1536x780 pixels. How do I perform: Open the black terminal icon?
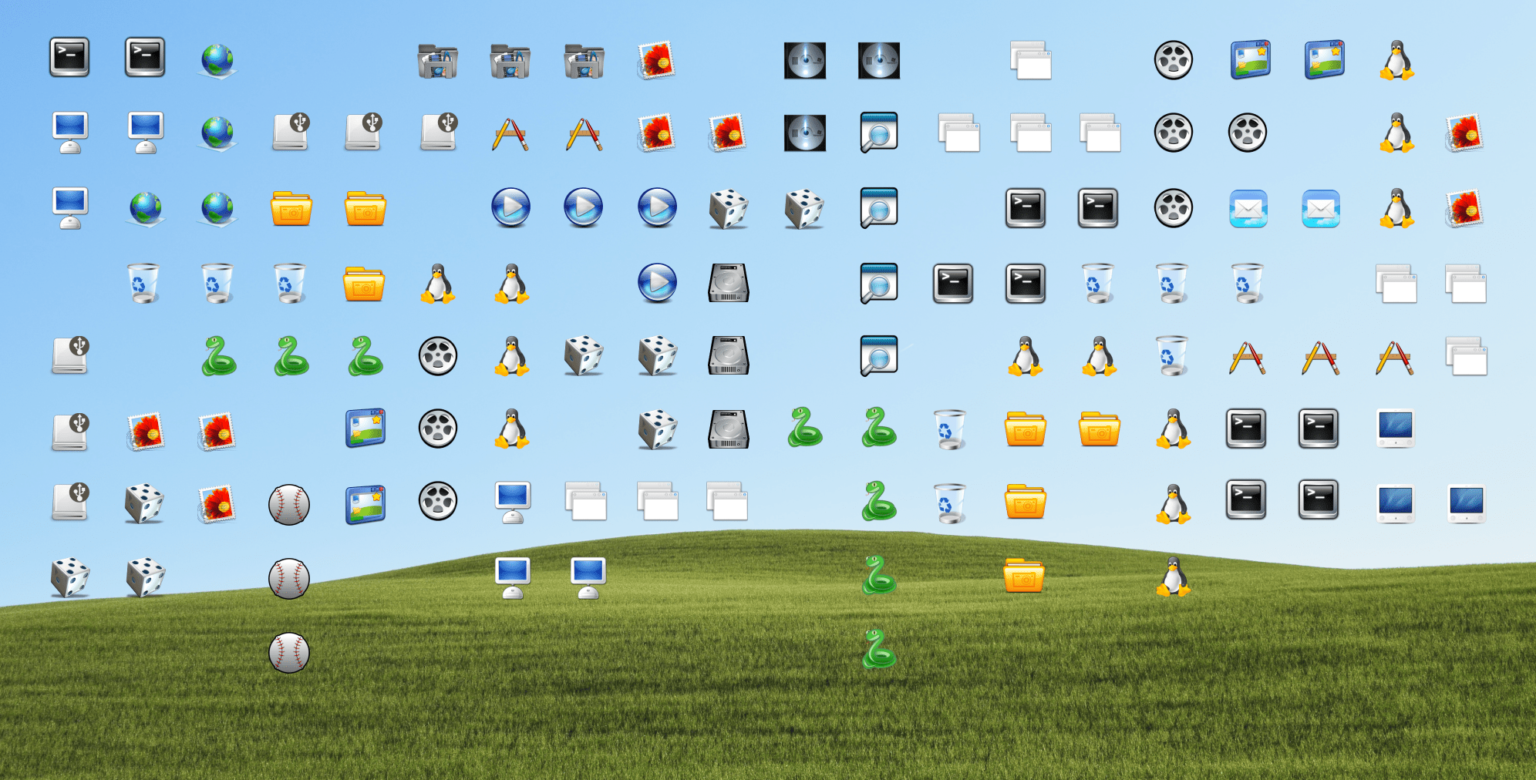click(69, 58)
